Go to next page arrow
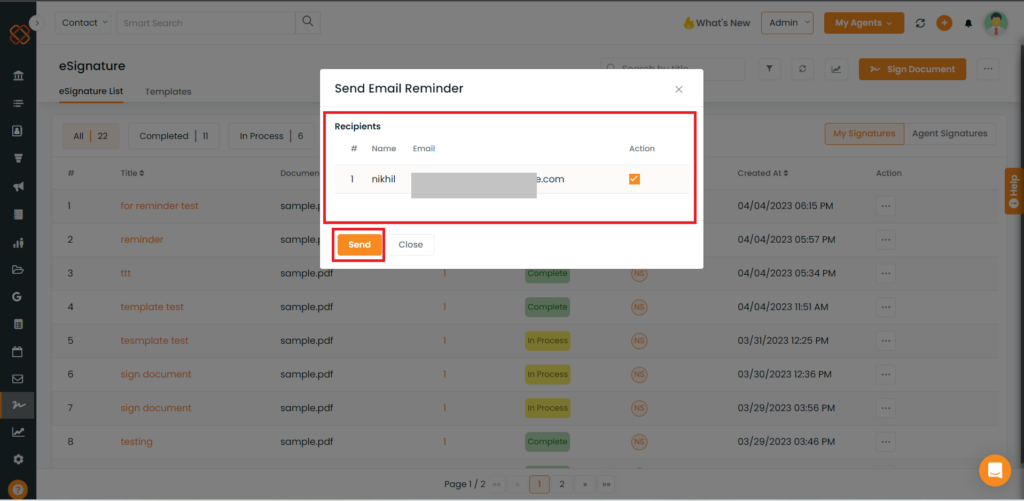The height and width of the screenshot is (501, 1024). 584,484
